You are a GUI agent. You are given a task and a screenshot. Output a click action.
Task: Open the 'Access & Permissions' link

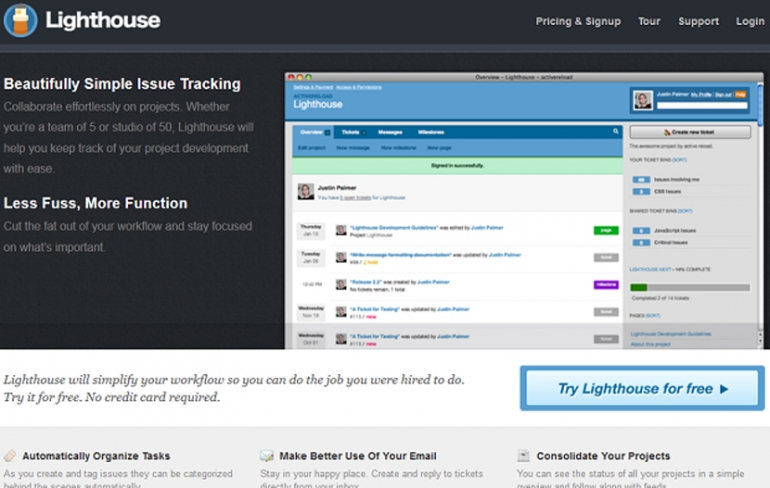click(359, 87)
